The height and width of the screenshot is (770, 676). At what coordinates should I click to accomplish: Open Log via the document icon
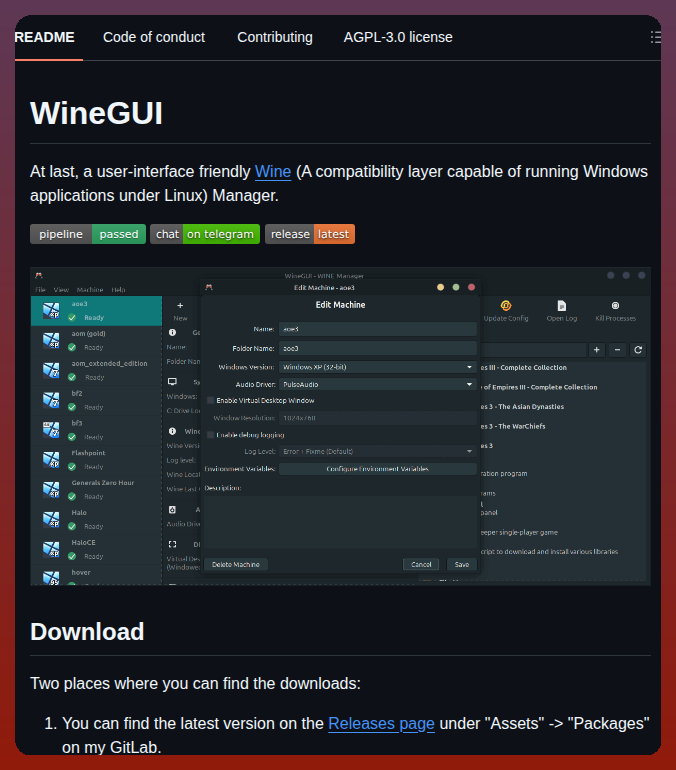(x=562, y=306)
